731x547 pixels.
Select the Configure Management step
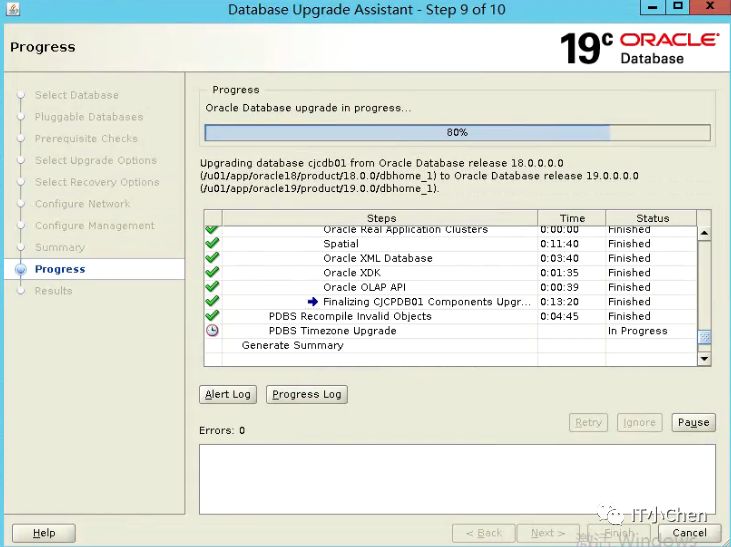95,225
